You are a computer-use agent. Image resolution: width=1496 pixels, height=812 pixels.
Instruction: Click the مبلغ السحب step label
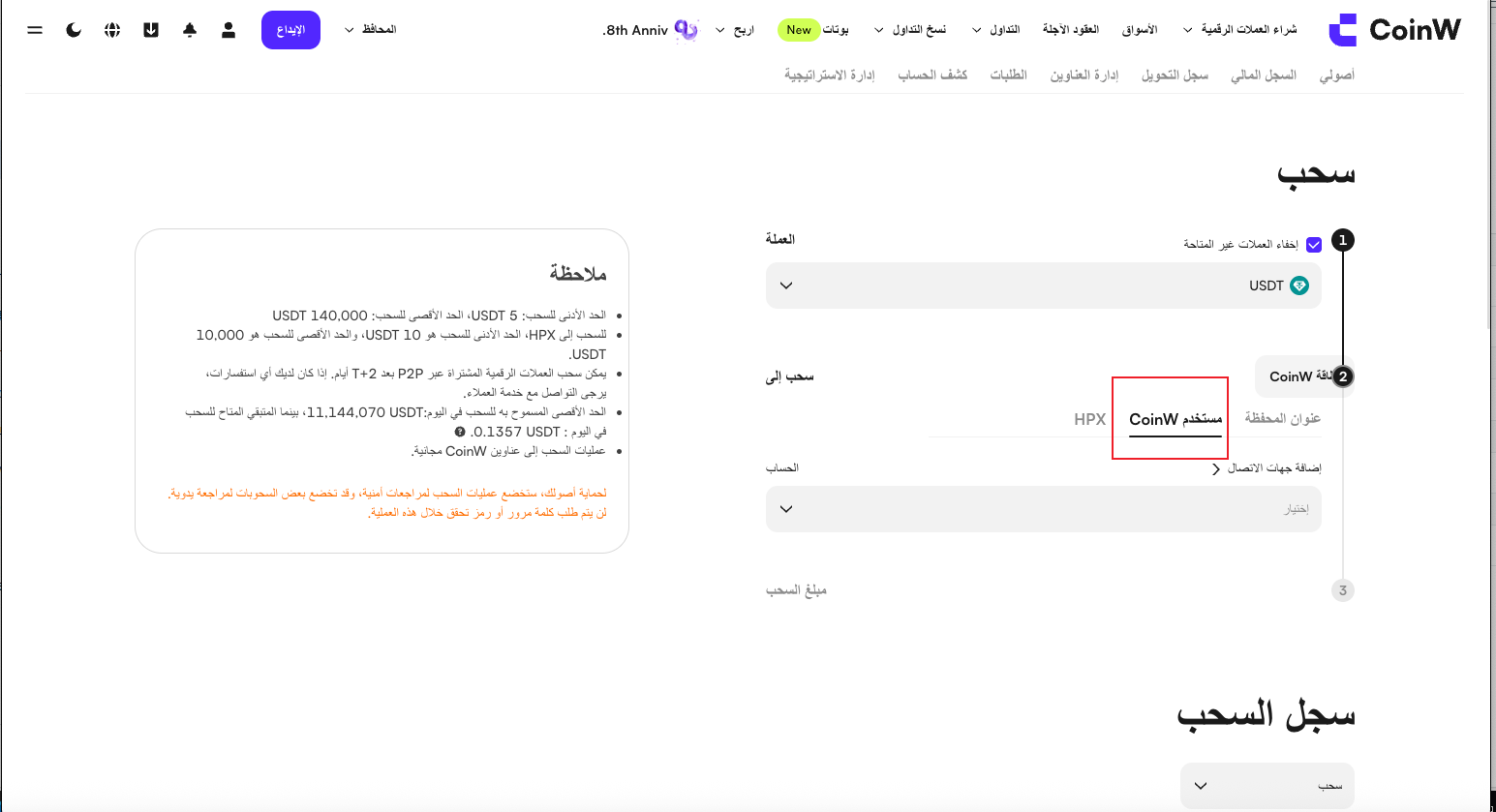(x=796, y=590)
